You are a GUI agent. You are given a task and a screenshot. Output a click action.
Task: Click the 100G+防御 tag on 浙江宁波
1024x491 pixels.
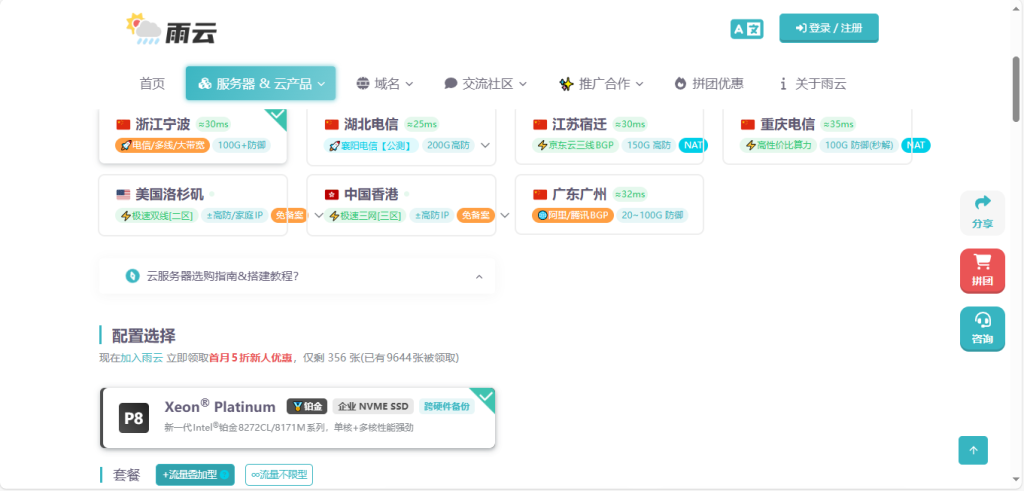[242, 145]
